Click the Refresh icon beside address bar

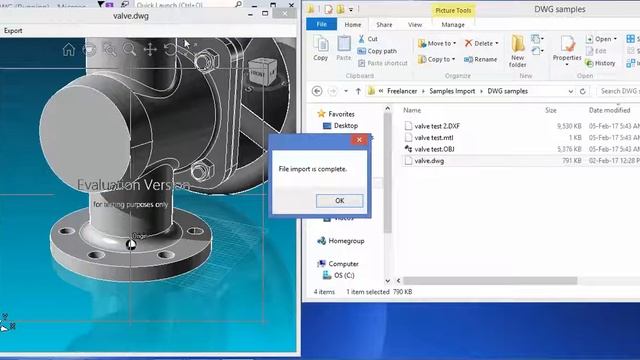click(x=583, y=91)
